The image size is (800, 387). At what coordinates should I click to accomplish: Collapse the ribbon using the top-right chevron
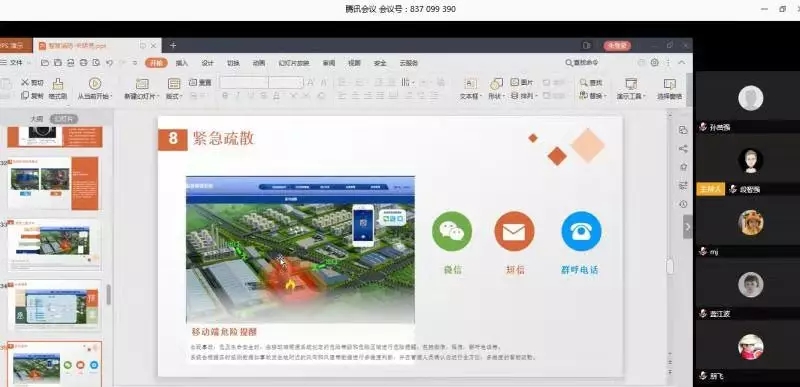click(x=682, y=62)
